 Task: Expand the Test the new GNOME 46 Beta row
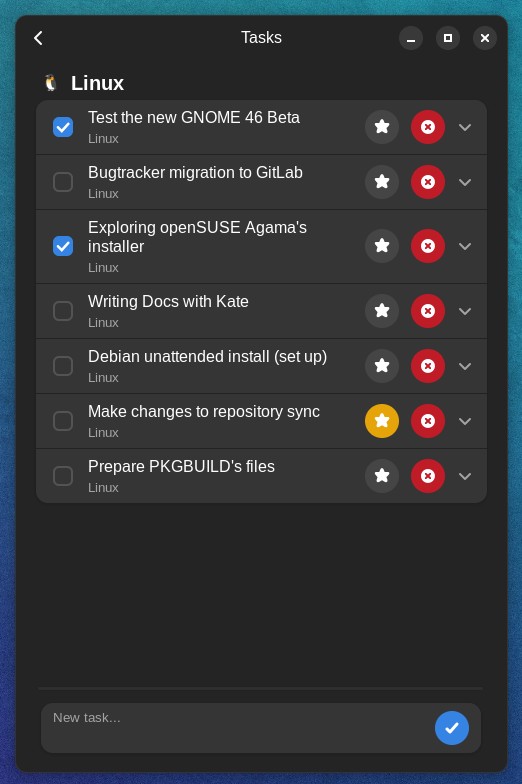click(x=465, y=127)
